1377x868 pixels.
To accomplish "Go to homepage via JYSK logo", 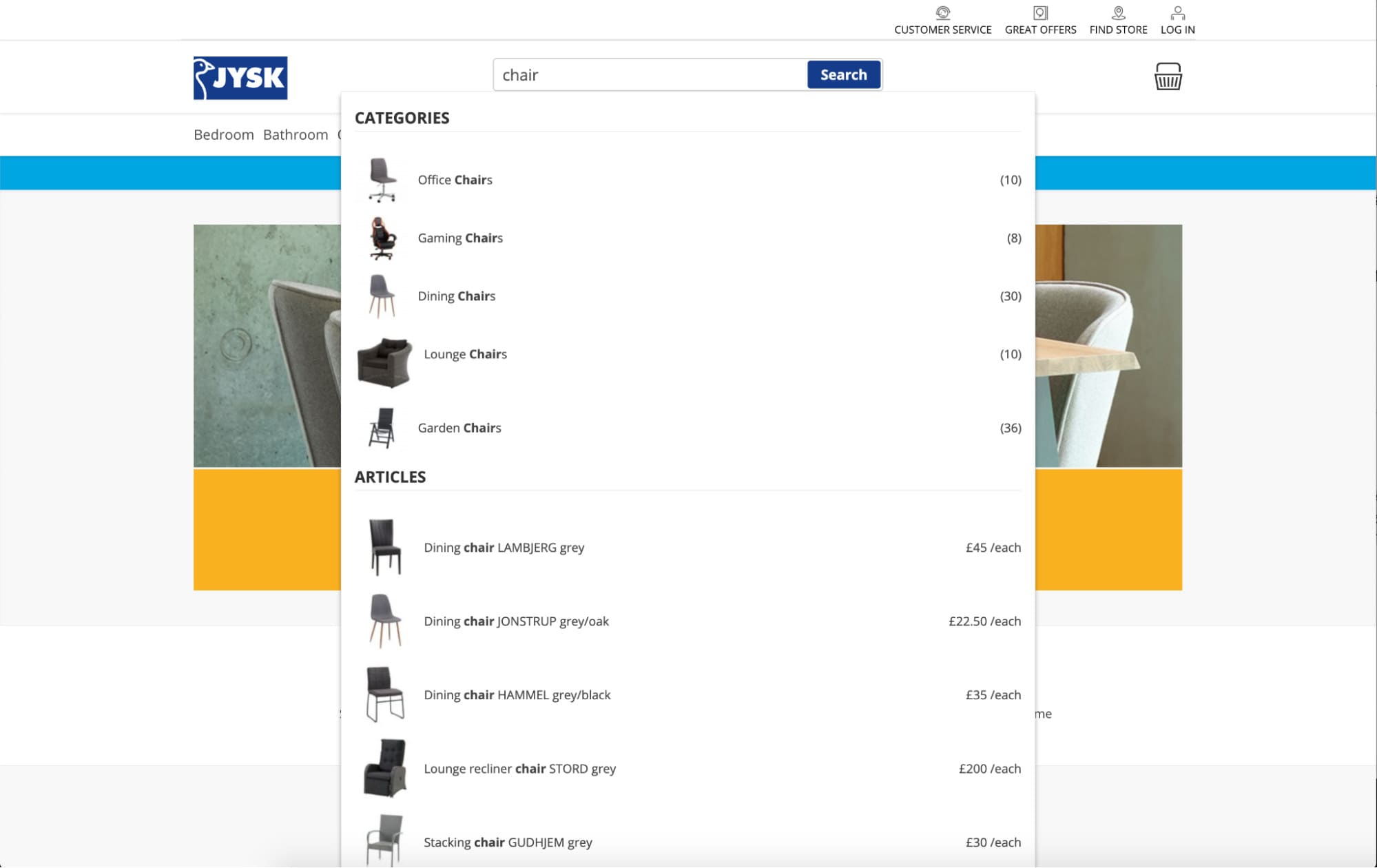I will point(240,78).
